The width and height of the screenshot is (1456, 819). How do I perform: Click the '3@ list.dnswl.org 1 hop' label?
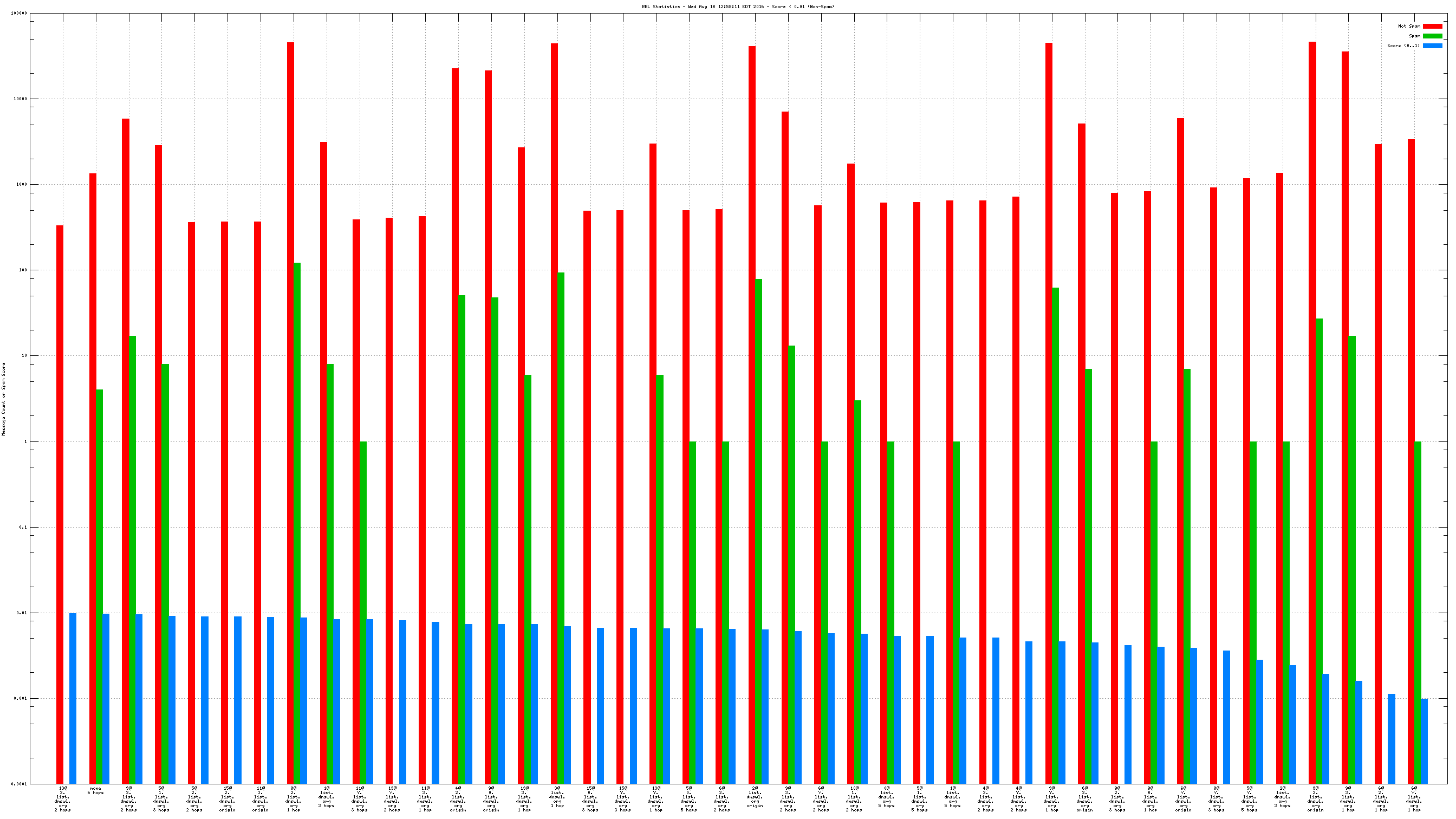tap(557, 796)
